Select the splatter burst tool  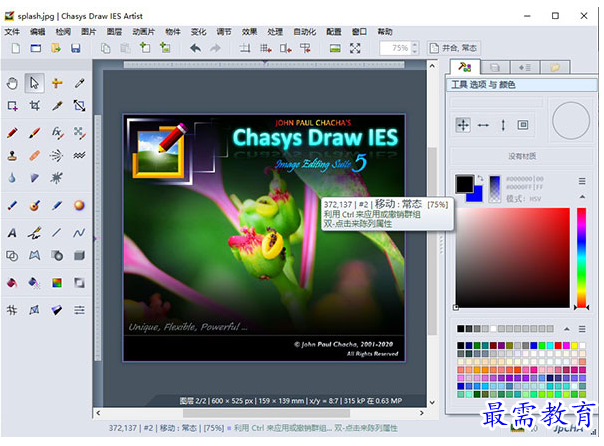coord(57,178)
